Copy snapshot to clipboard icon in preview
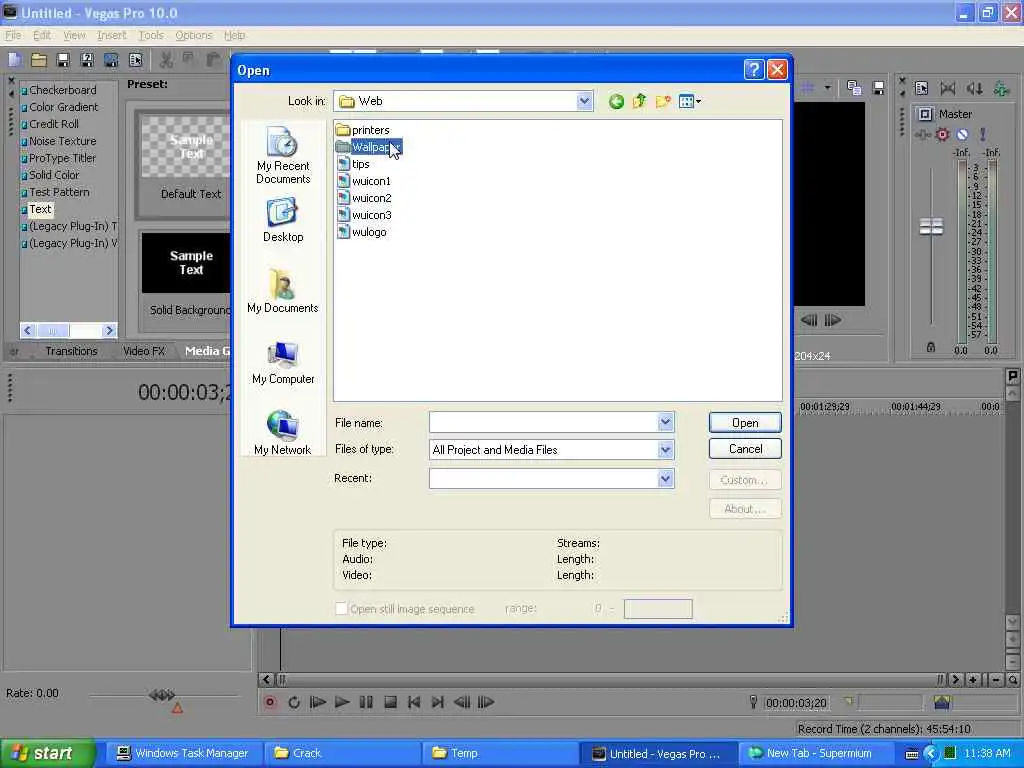This screenshot has width=1024, height=768. [x=854, y=88]
